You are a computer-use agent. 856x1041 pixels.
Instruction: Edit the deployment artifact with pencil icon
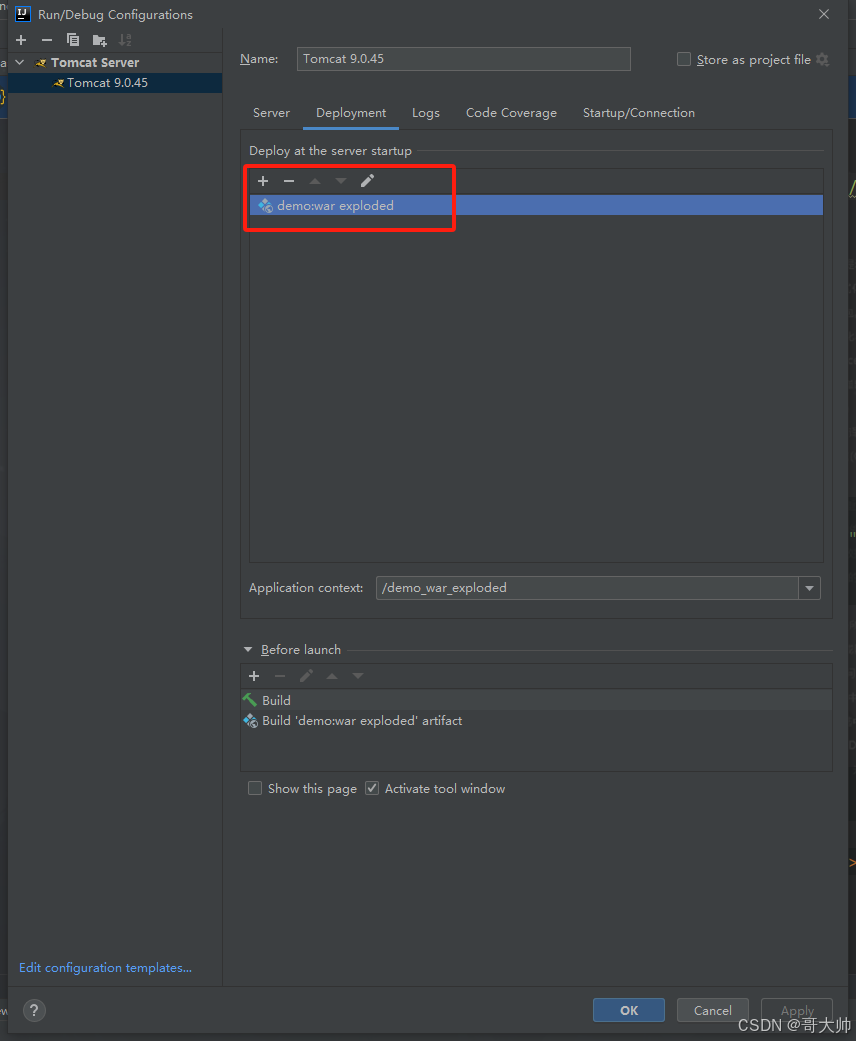click(x=367, y=181)
